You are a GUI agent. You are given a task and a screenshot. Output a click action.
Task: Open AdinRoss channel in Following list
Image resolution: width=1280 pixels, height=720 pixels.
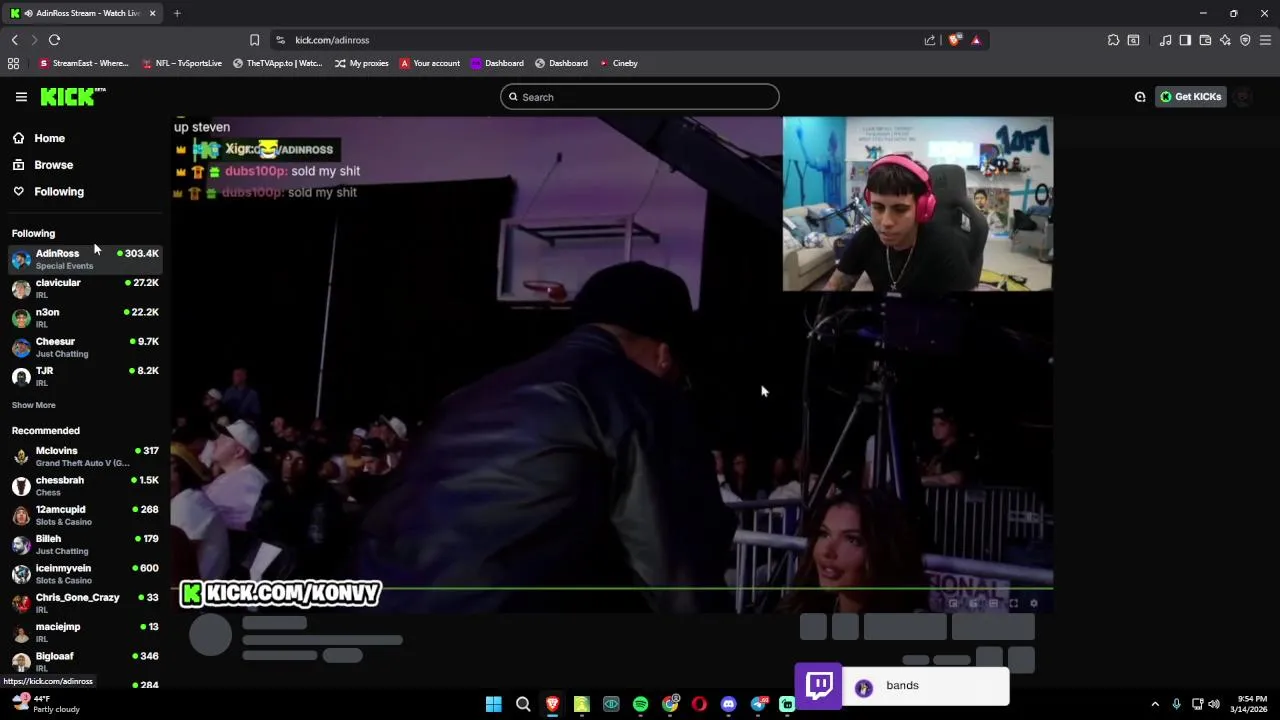click(x=85, y=259)
